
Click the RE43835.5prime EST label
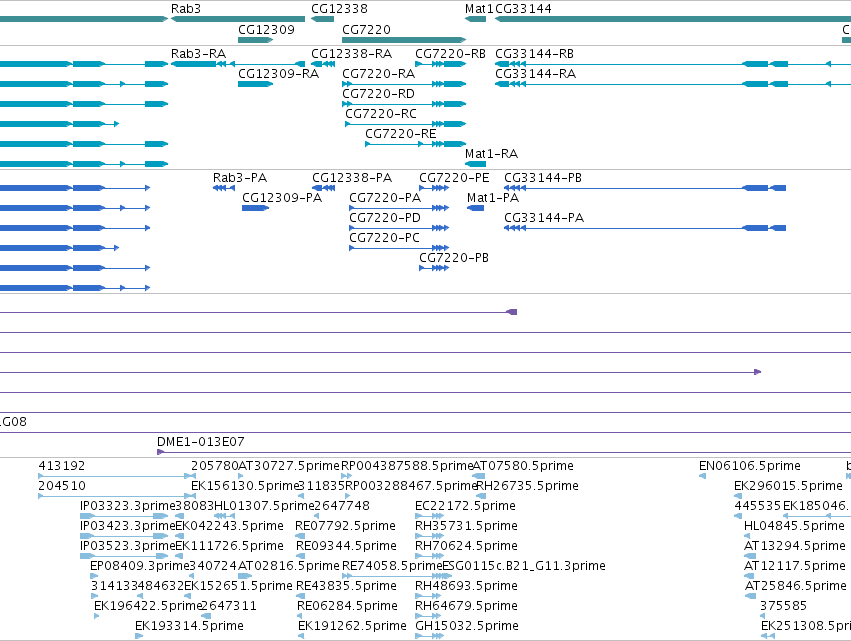[346, 587]
